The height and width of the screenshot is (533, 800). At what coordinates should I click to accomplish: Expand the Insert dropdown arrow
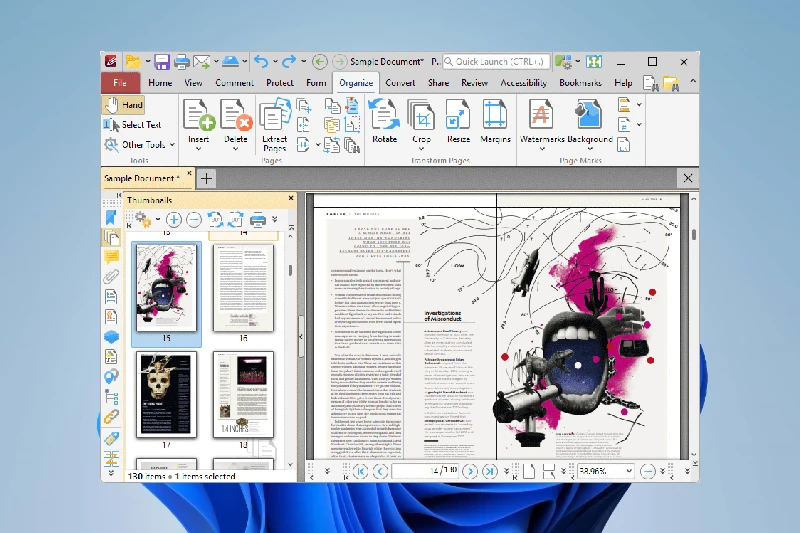click(x=198, y=149)
